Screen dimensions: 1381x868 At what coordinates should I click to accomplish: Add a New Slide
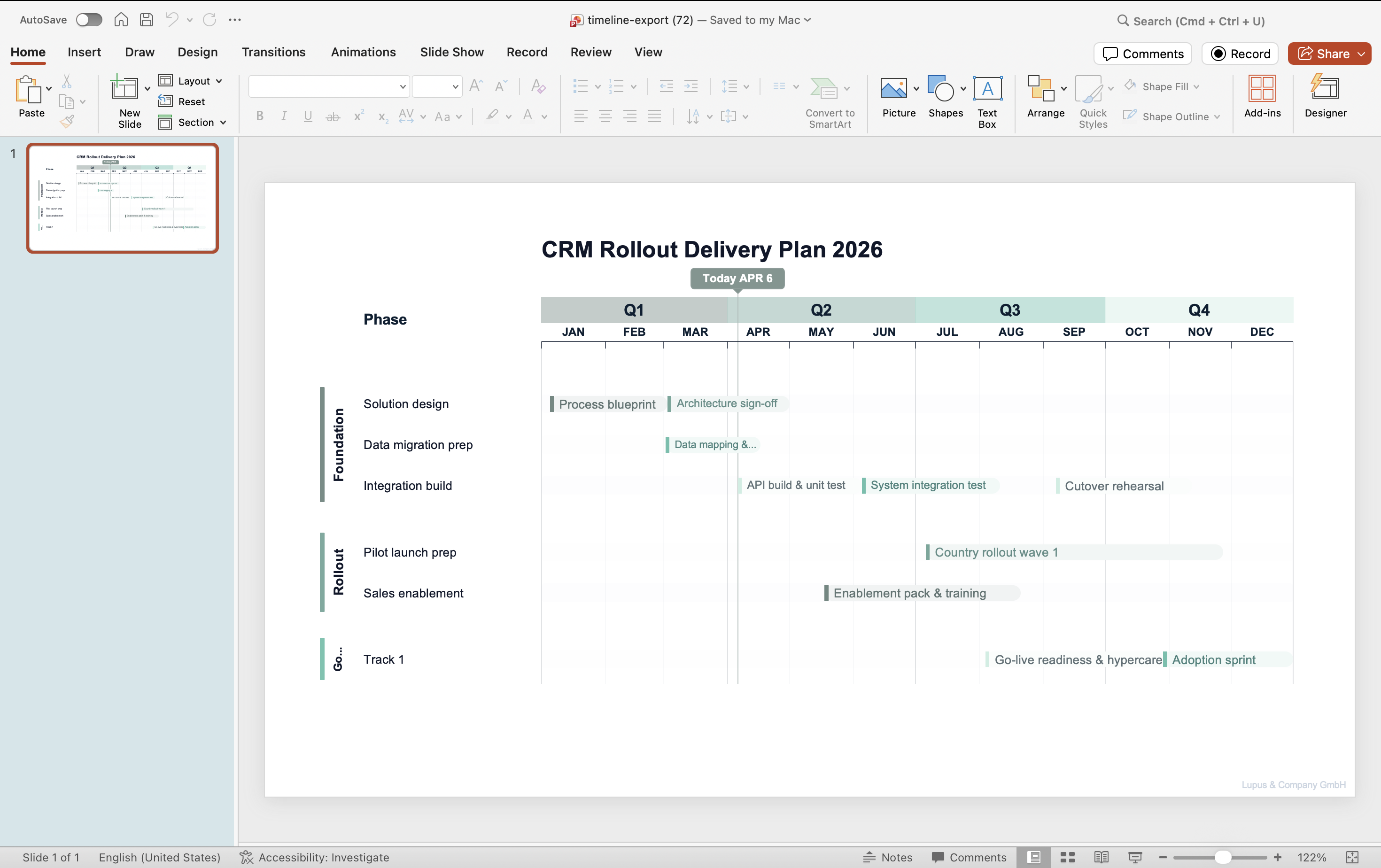click(127, 101)
